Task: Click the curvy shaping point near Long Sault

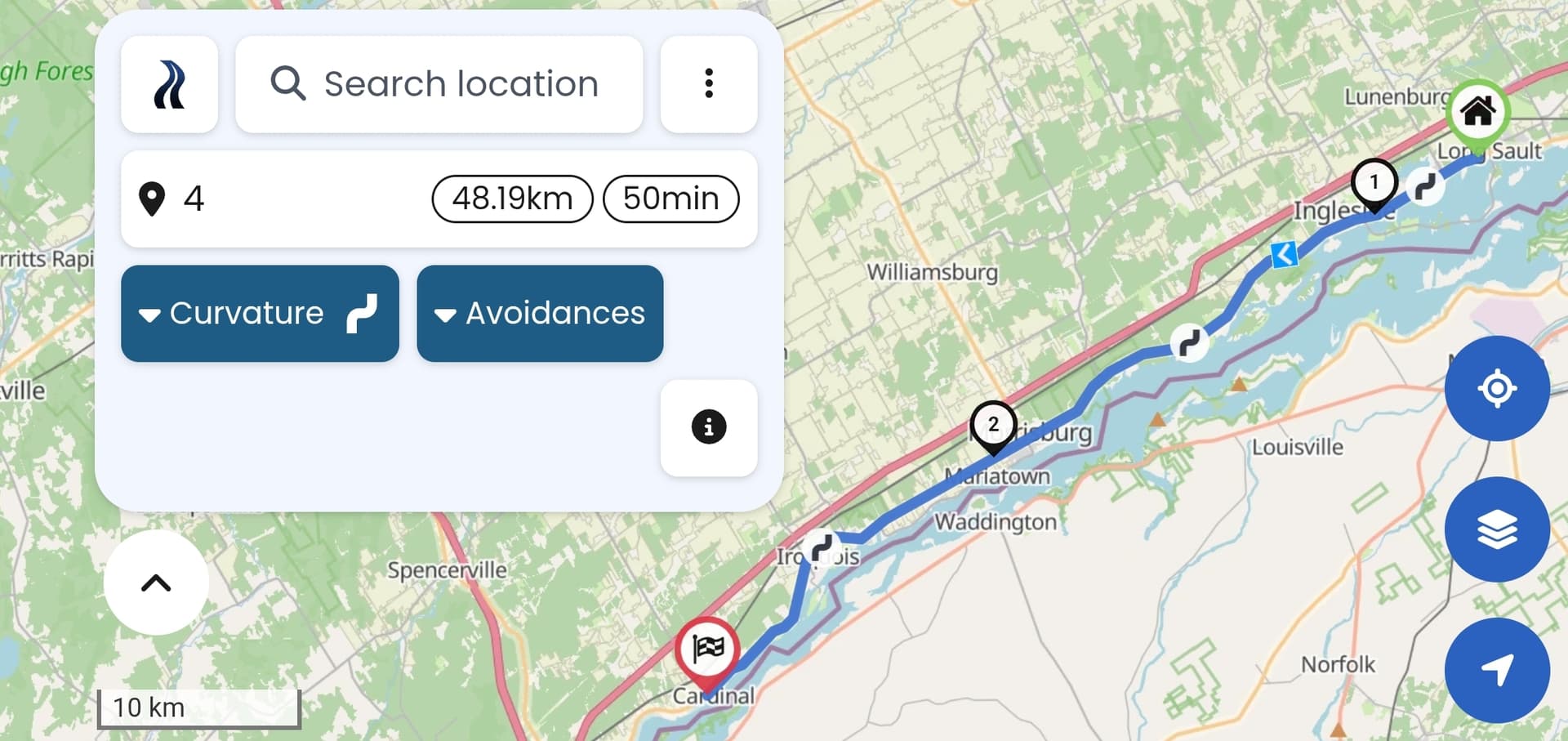Action: coord(1426,186)
